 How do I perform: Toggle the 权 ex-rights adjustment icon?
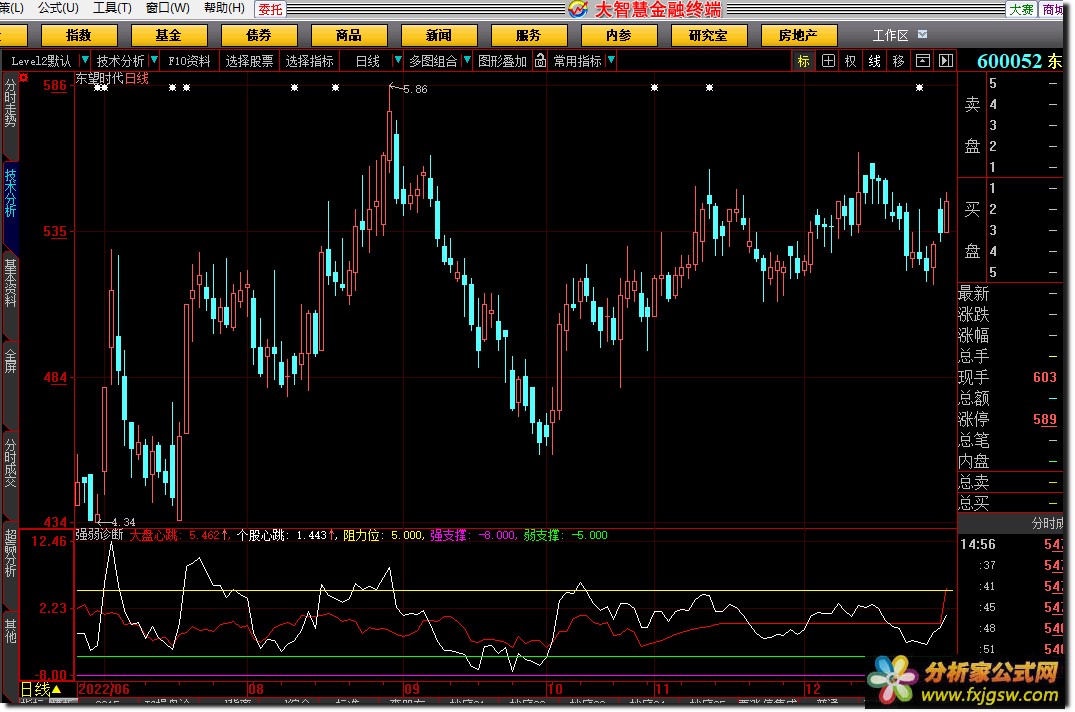(x=851, y=61)
